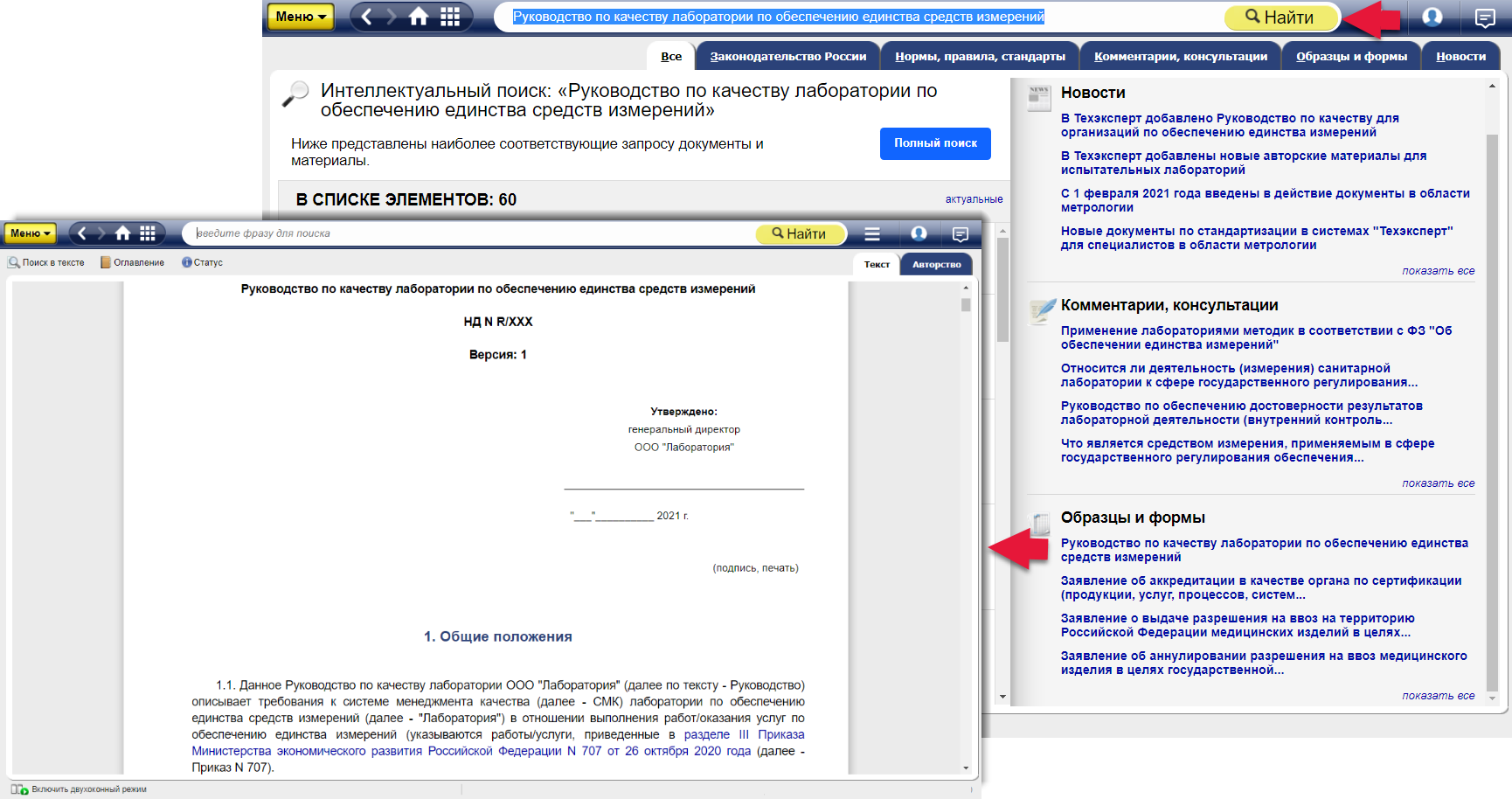Click the актуальные filter link

[974, 199]
